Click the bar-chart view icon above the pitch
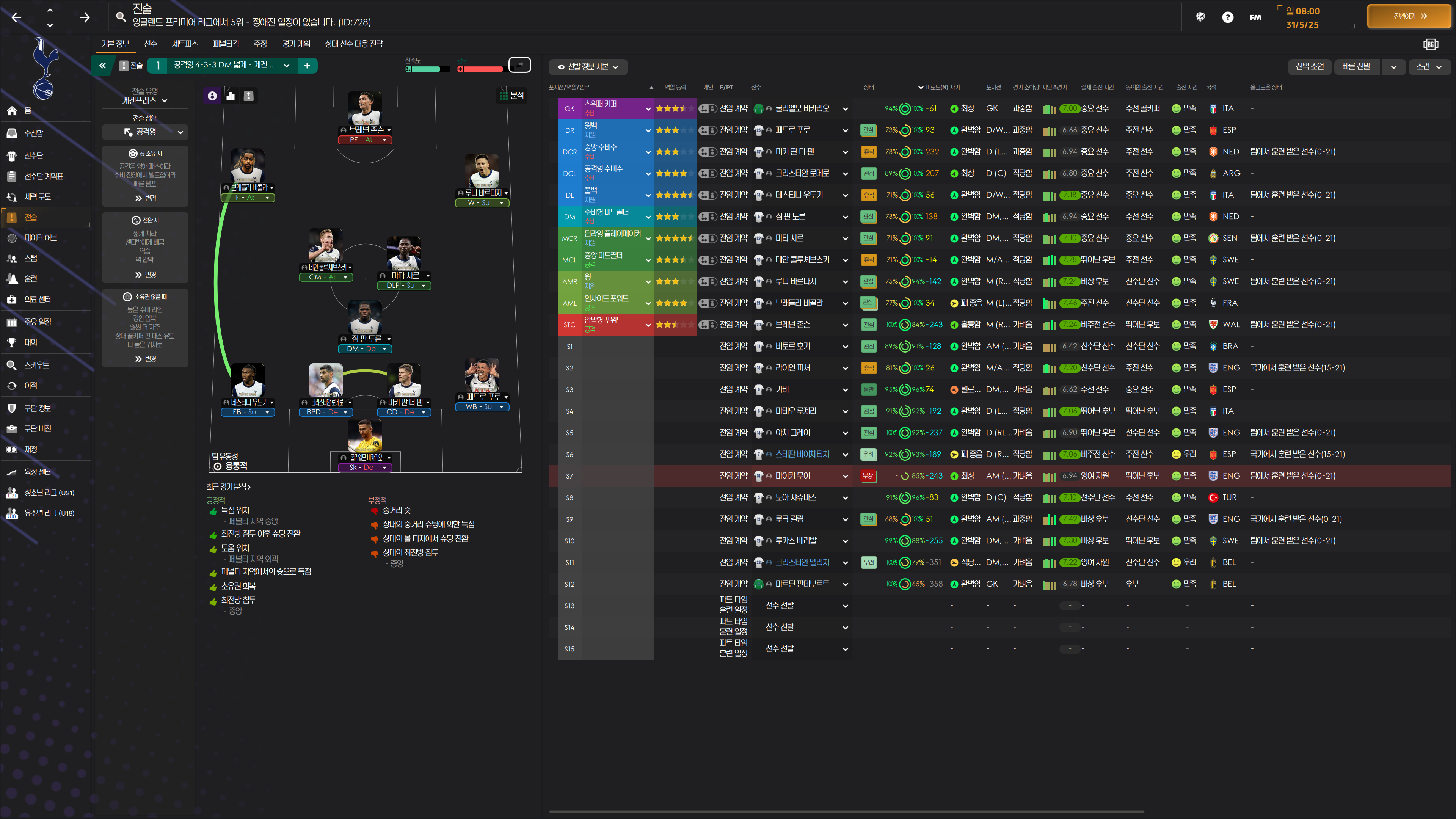 point(231,96)
